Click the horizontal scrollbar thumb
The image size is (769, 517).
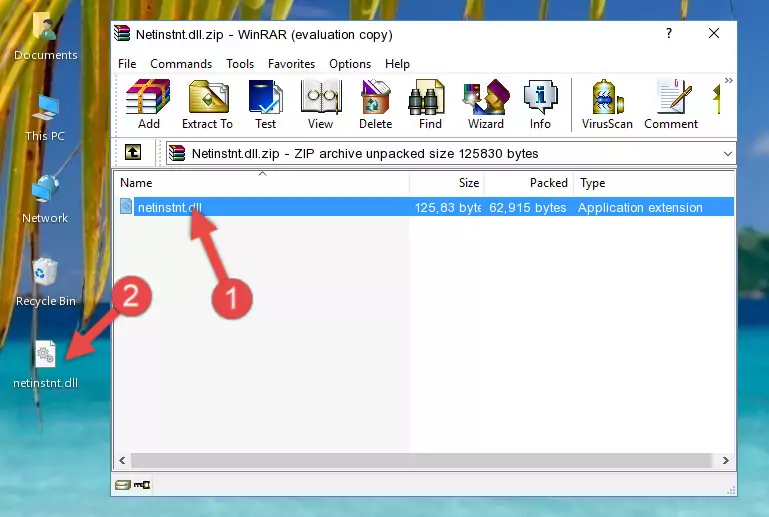pos(421,460)
